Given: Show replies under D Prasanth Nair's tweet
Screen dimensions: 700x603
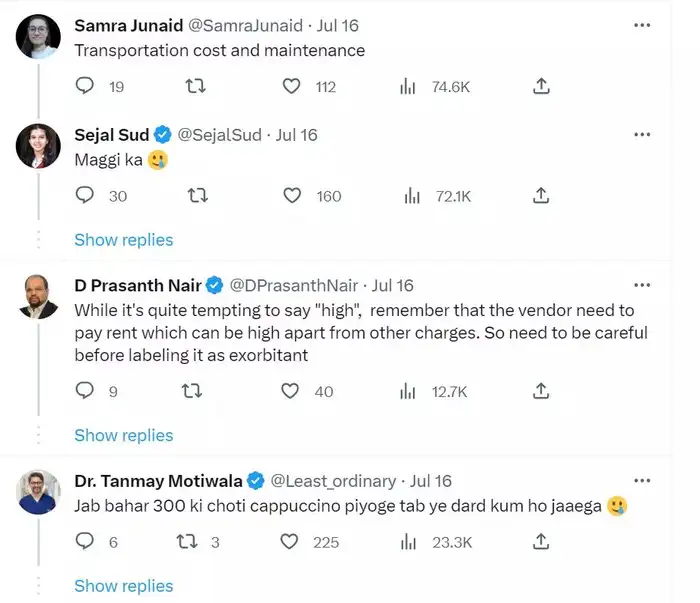Looking at the screenshot, I should click(x=124, y=435).
